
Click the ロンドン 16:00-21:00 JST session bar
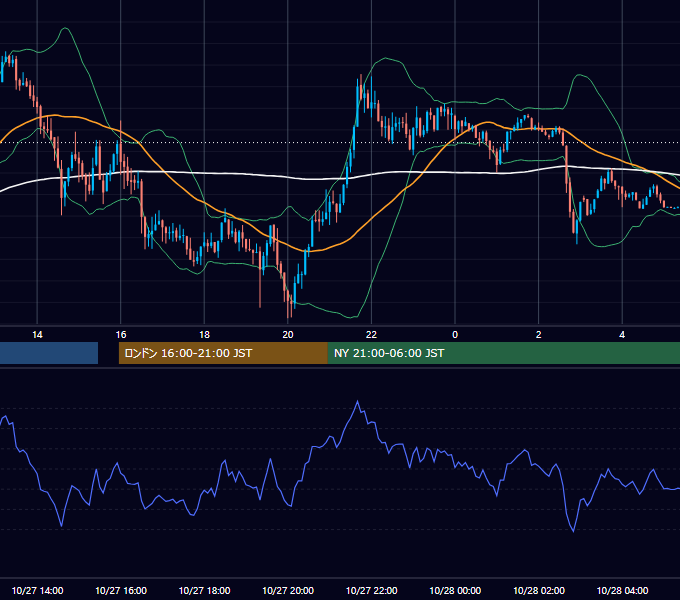[x=223, y=353]
